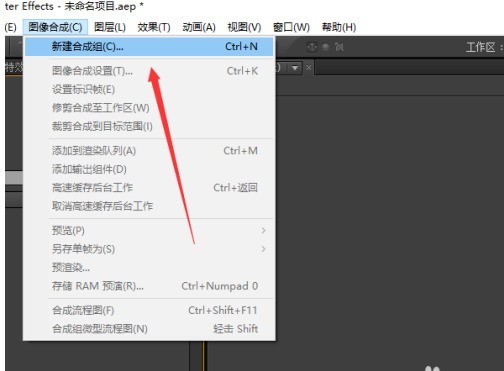The width and height of the screenshot is (504, 371).
Task: Expand the 另存单帧为(S) submenu
Action: 149,249
